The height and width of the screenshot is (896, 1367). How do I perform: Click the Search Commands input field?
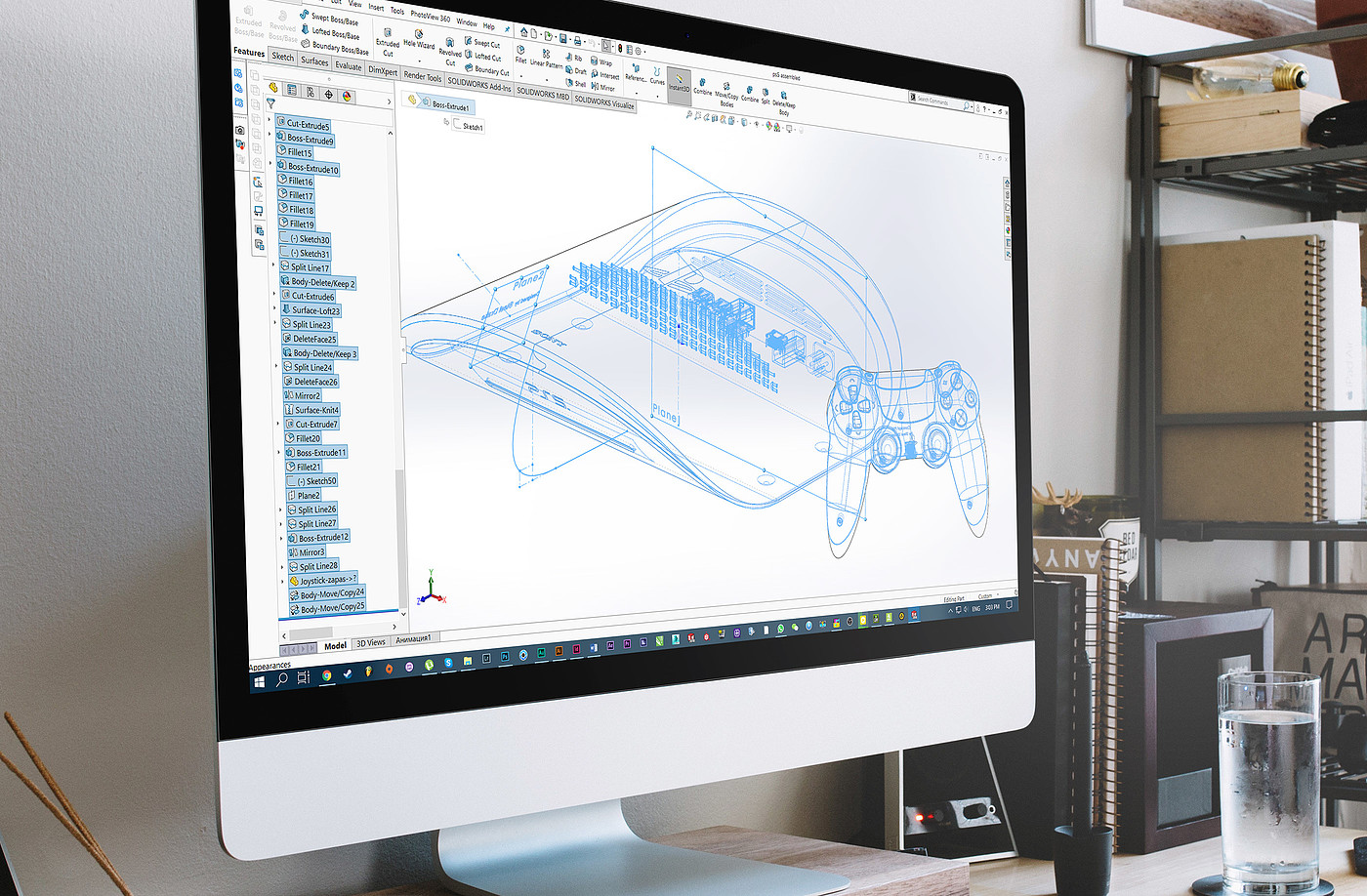click(940, 101)
